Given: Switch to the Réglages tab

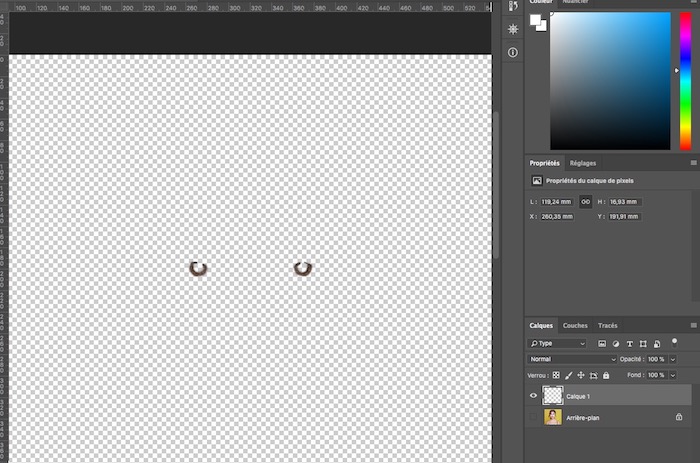Looking at the screenshot, I should [583, 163].
